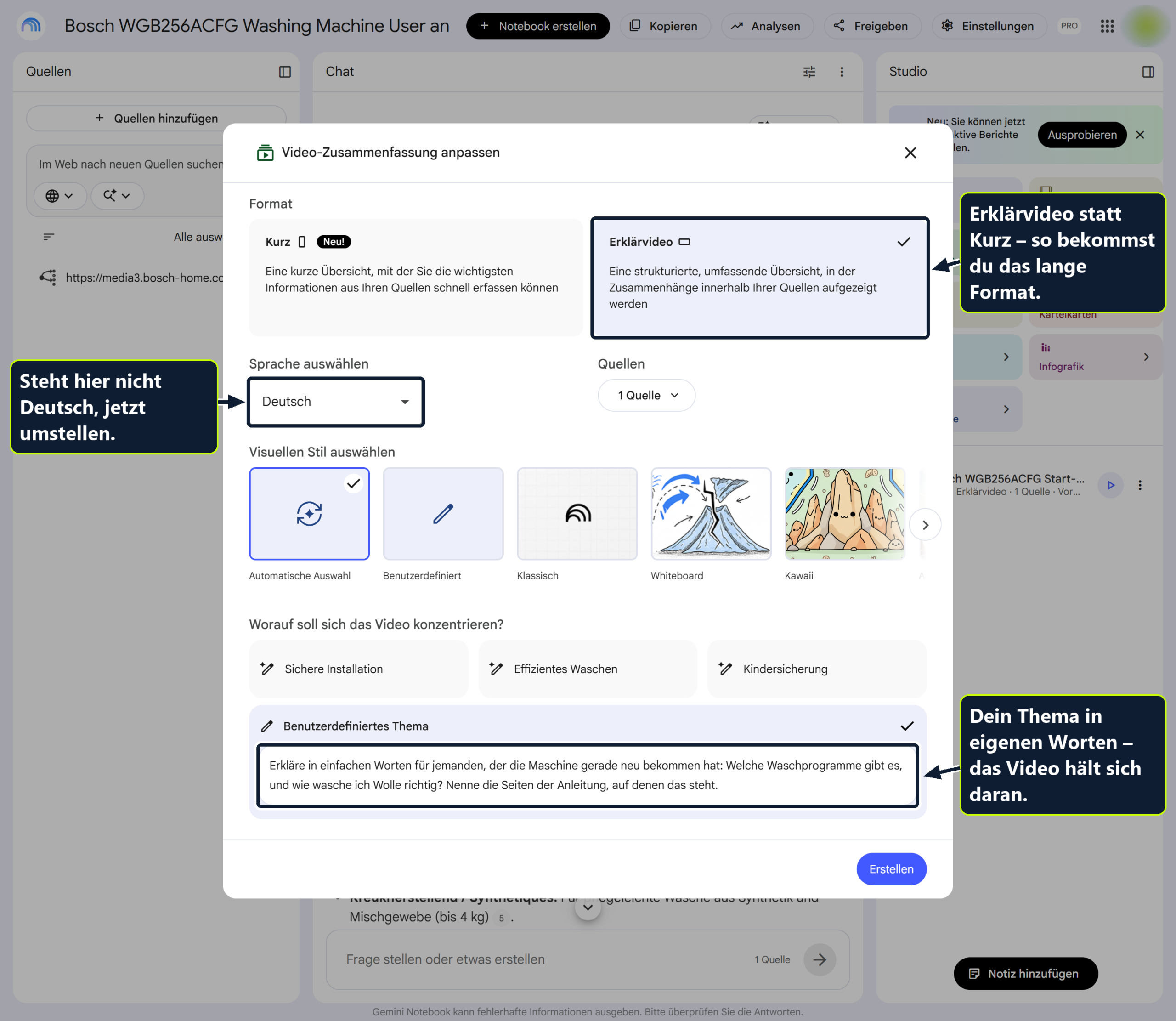1176x1021 pixels.
Task: Click the '1 Quelle' counter in chat box
Action: coord(772,959)
